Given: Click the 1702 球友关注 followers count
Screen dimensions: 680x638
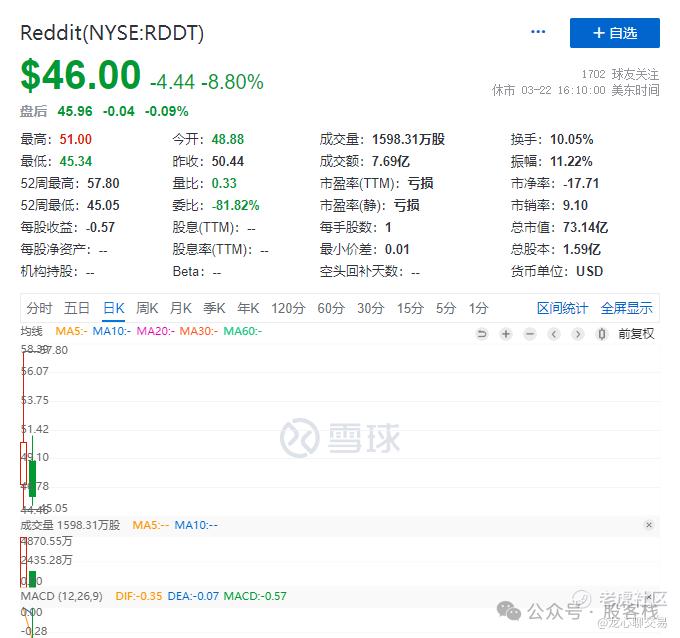Looking at the screenshot, I should coord(620,74).
